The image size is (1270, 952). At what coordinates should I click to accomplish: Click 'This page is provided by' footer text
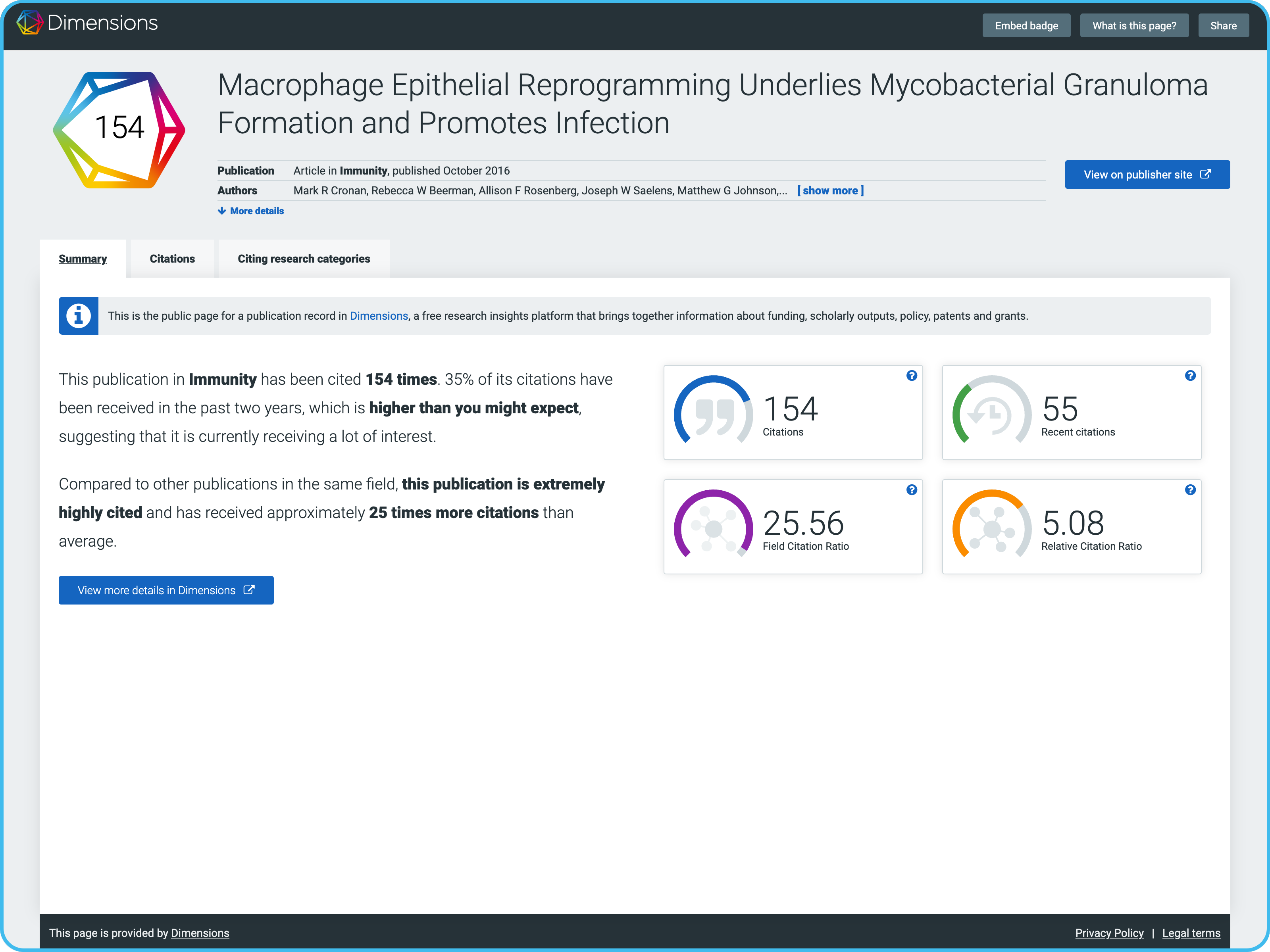pos(108,933)
